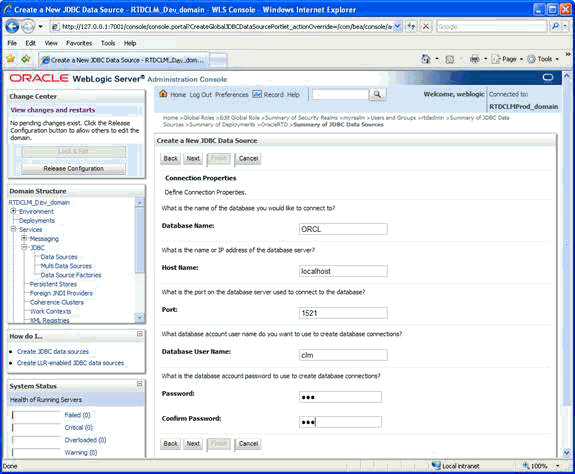Click the top Next button

tap(193, 158)
